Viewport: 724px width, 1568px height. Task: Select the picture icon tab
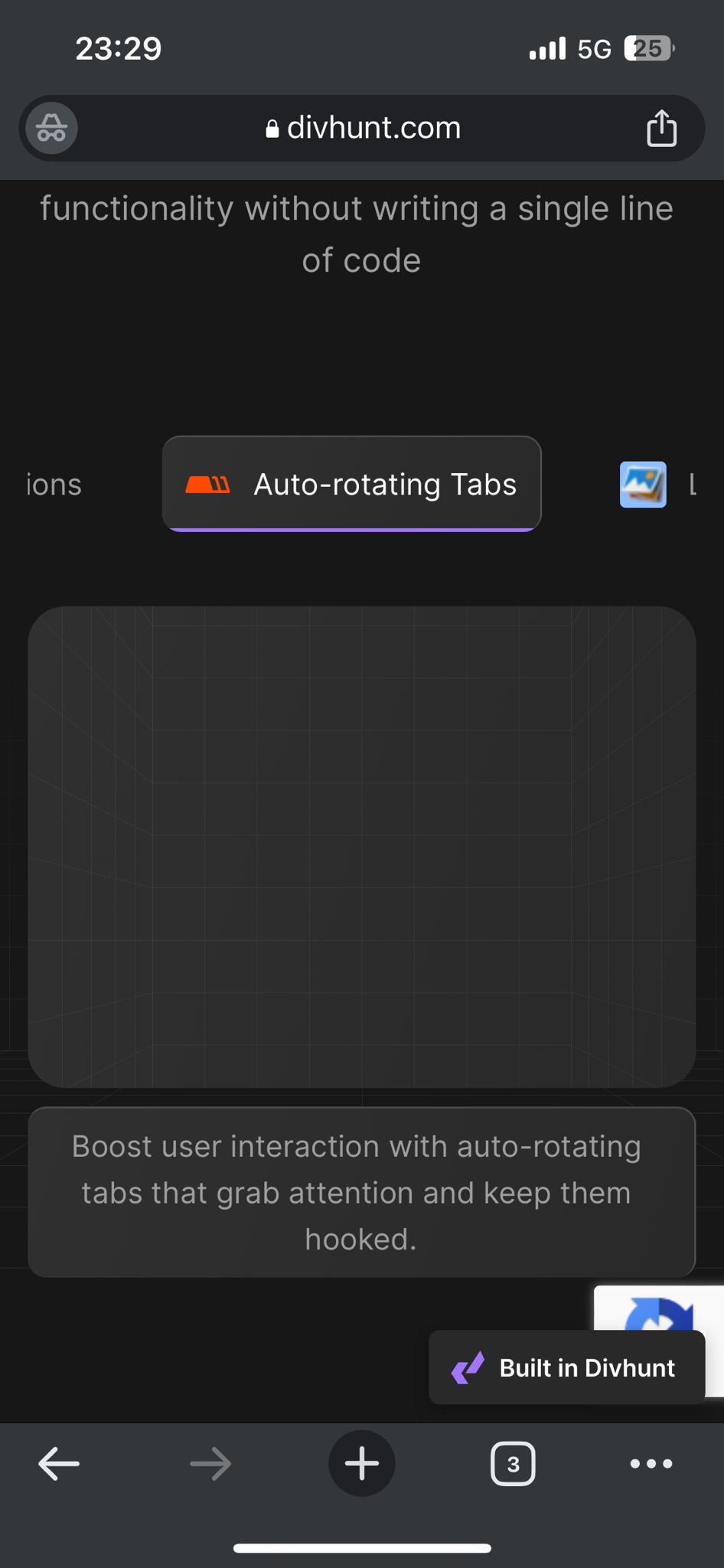click(x=643, y=484)
